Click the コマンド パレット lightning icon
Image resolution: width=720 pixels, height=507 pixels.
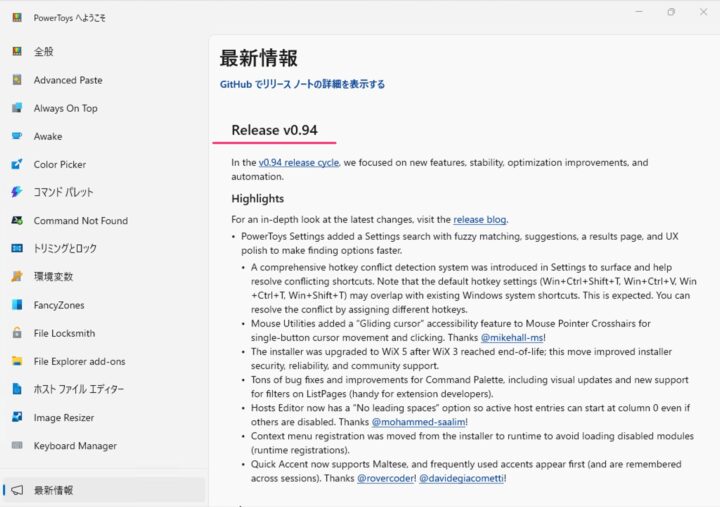point(17,192)
